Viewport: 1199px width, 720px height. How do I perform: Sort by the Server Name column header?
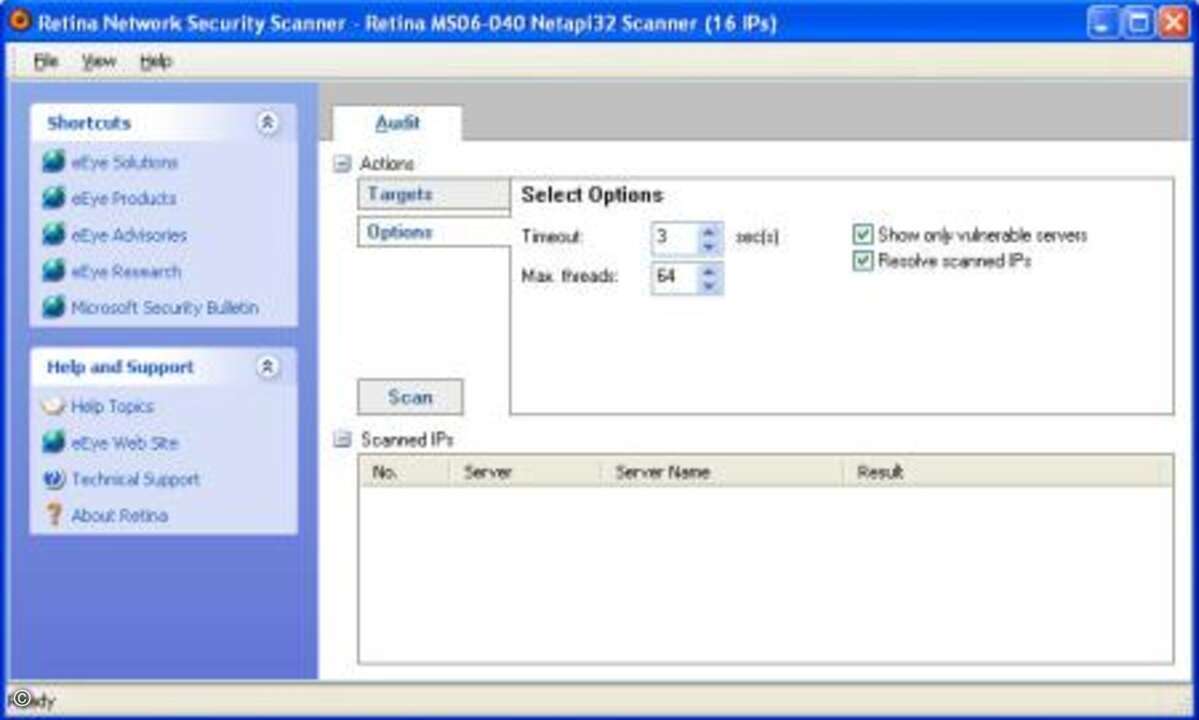[x=722, y=472]
